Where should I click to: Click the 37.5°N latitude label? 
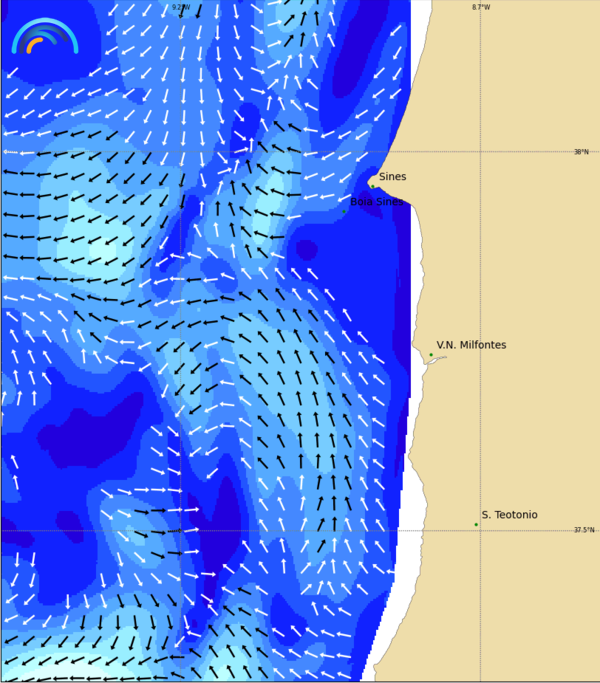pyautogui.click(x=583, y=530)
